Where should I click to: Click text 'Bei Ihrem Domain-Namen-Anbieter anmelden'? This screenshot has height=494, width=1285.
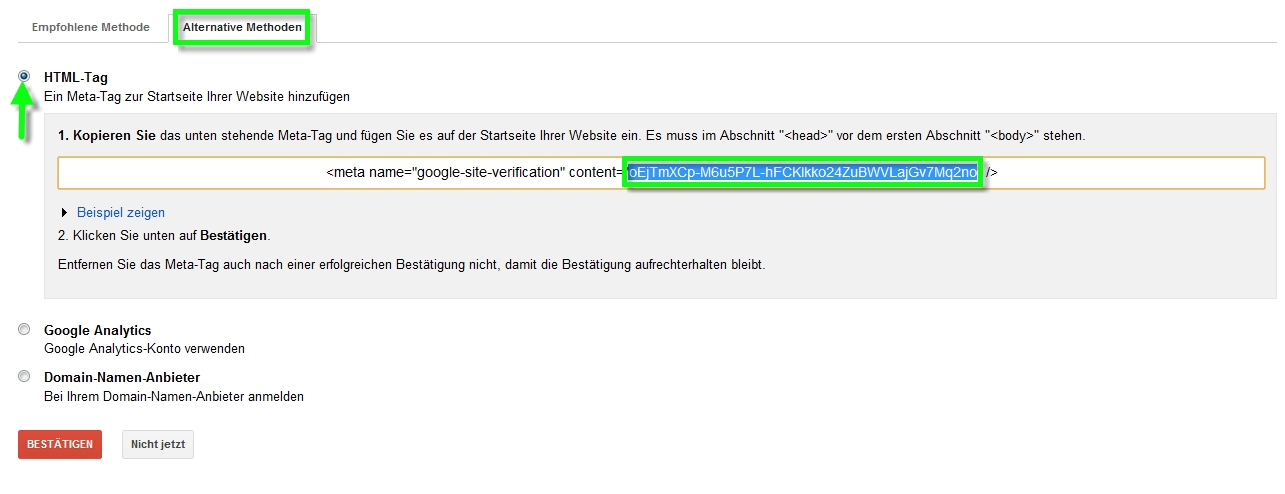(x=174, y=396)
